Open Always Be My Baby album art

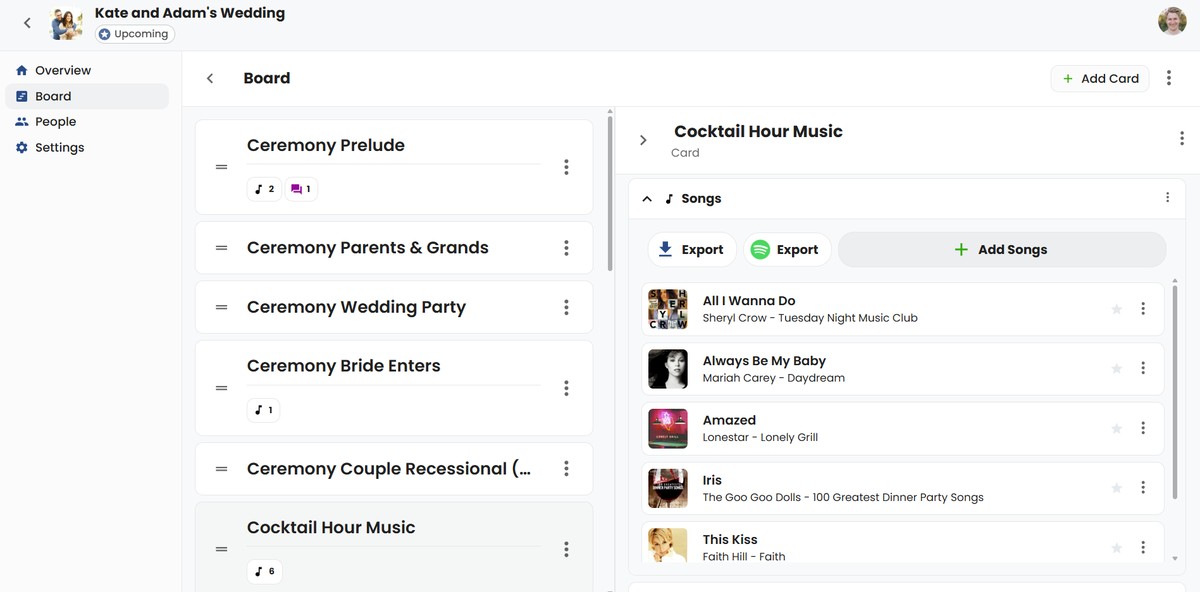click(x=668, y=369)
